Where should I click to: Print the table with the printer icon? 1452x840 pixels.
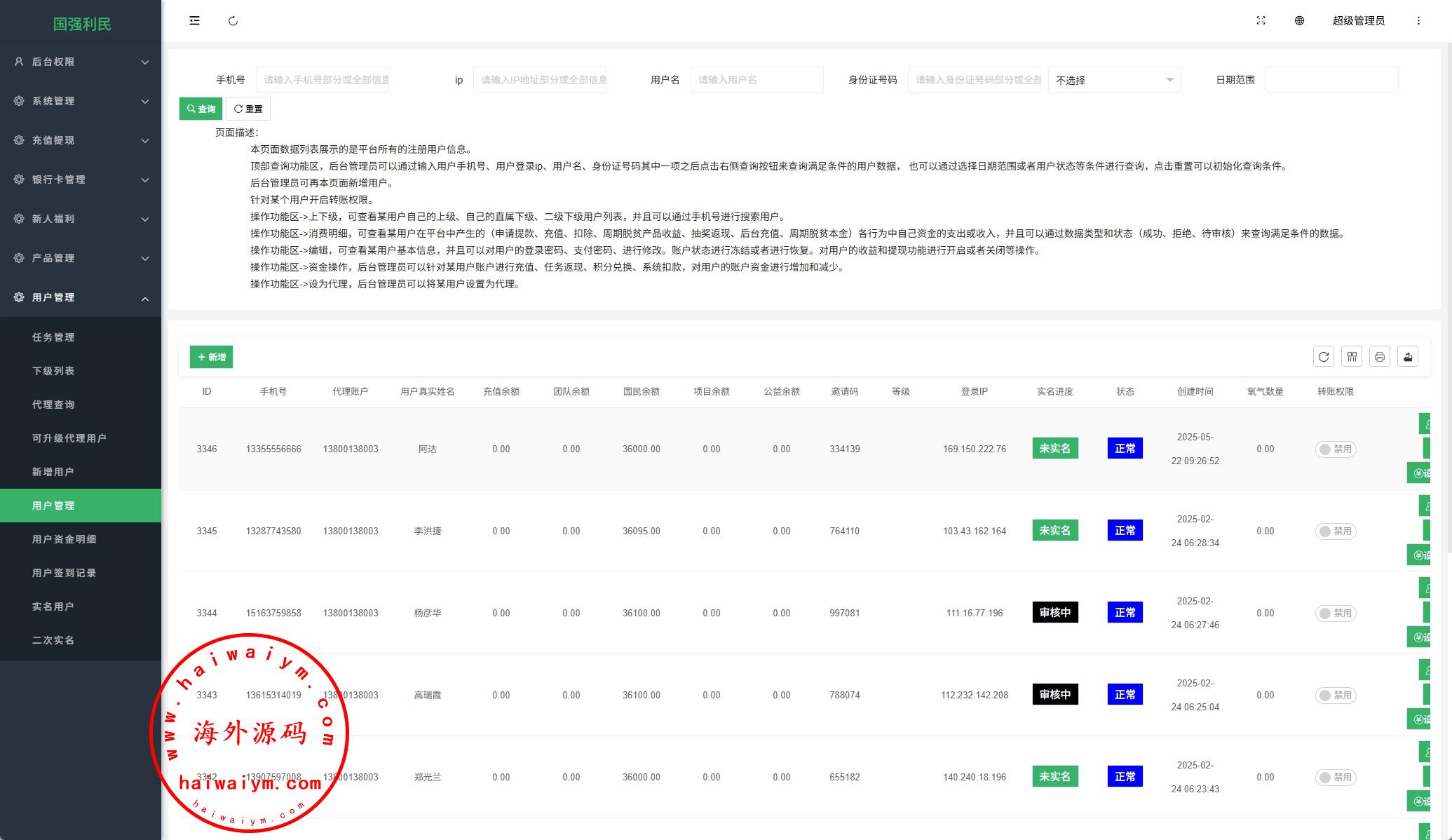click(1379, 357)
